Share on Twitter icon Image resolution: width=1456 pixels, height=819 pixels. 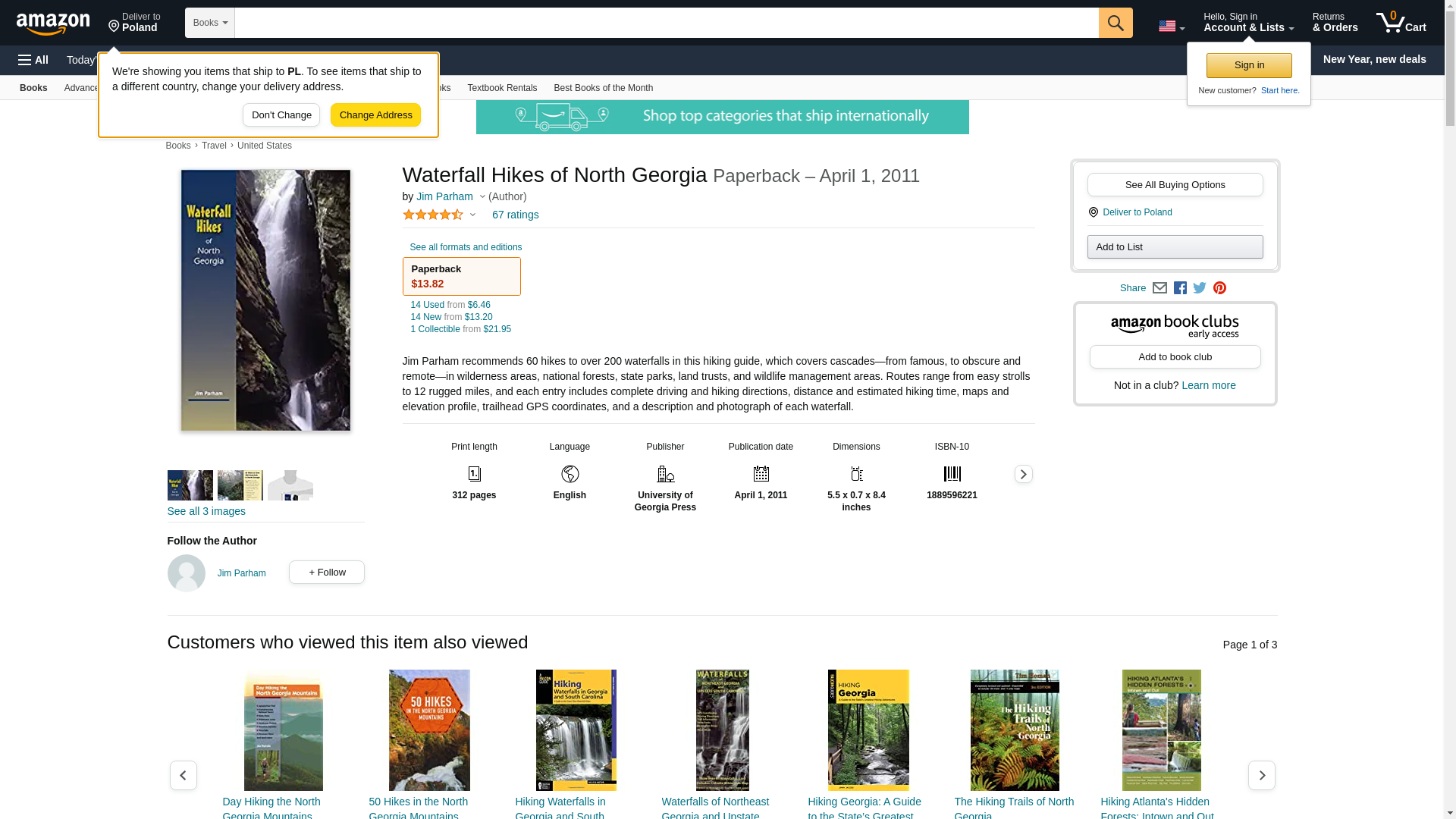pyautogui.click(x=1200, y=288)
